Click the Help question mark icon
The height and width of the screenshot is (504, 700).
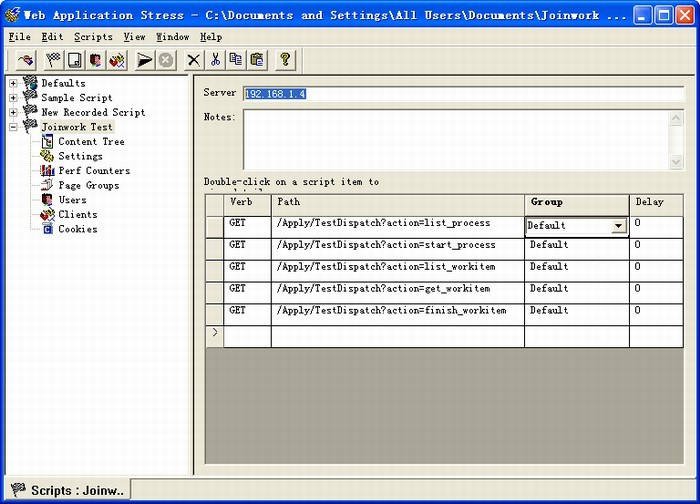point(285,60)
